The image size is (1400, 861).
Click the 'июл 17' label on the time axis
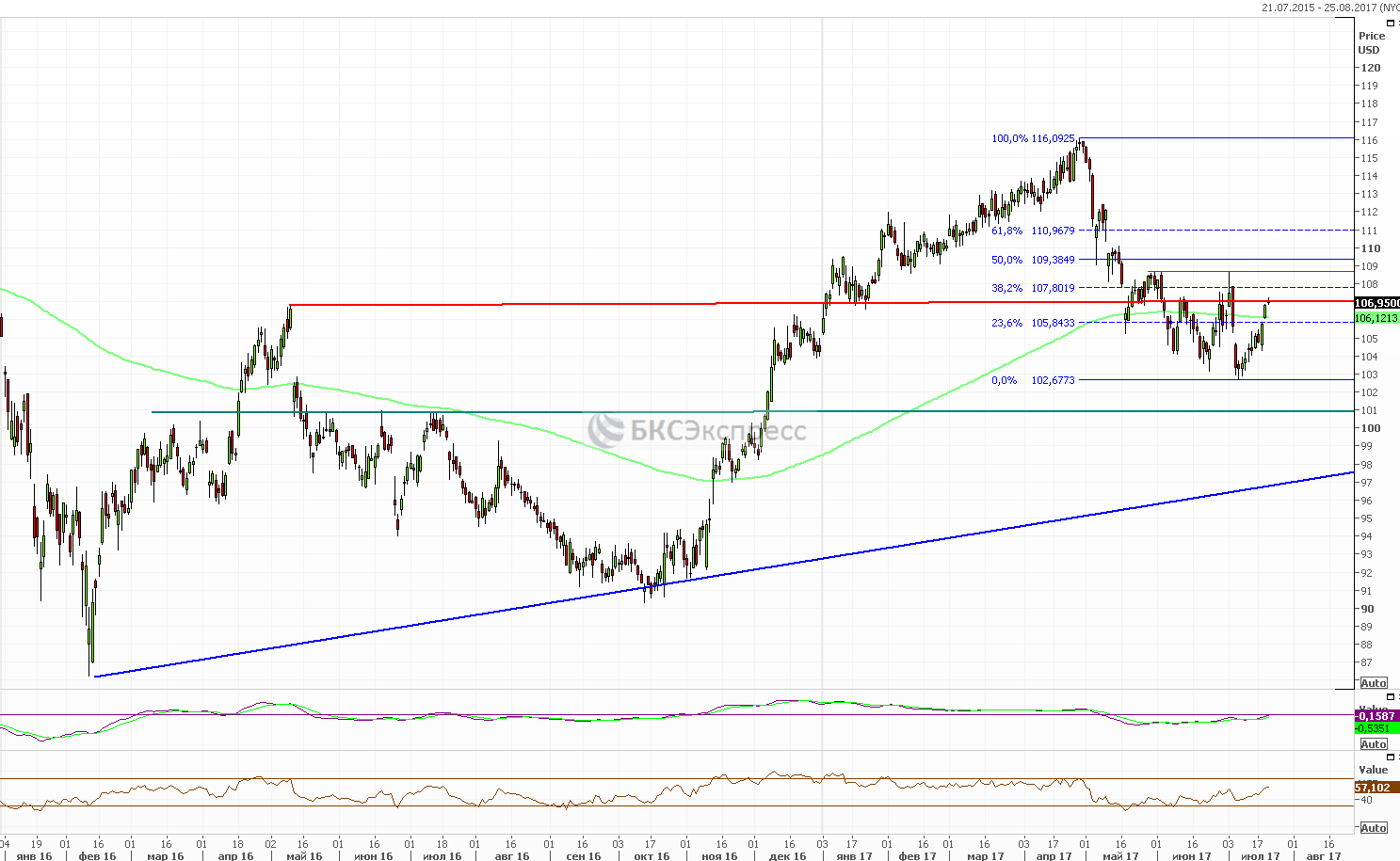pos(1260,855)
